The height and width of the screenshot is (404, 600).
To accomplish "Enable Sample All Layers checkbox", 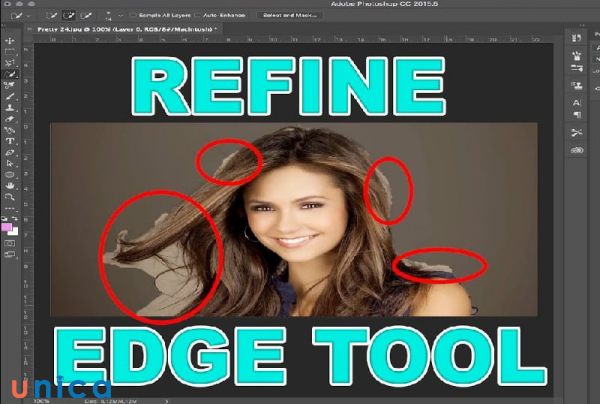I will click(133, 15).
